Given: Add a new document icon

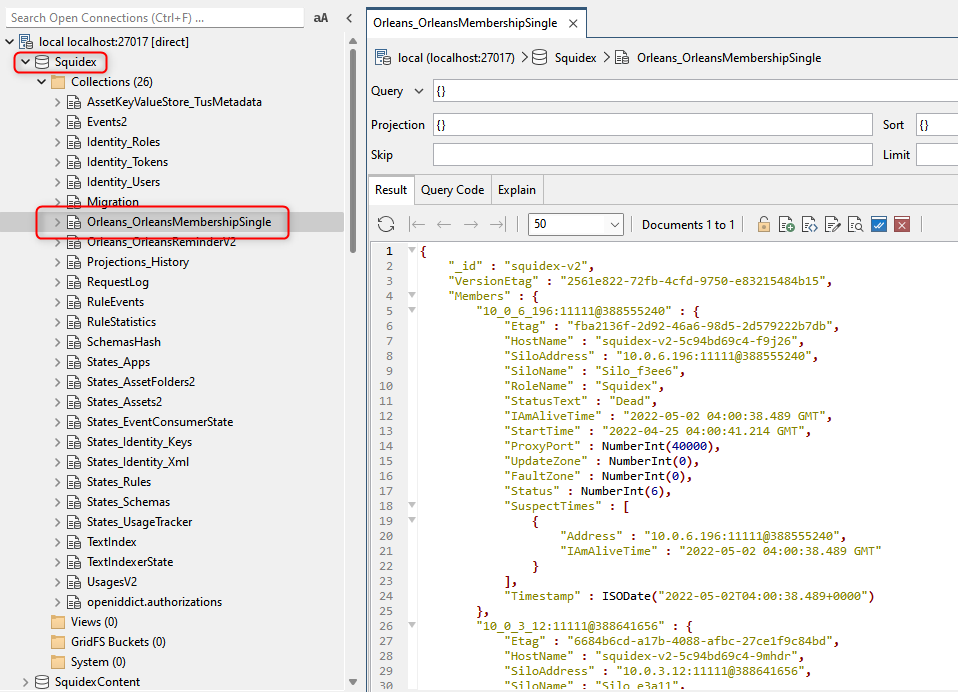Looking at the screenshot, I should point(786,224).
